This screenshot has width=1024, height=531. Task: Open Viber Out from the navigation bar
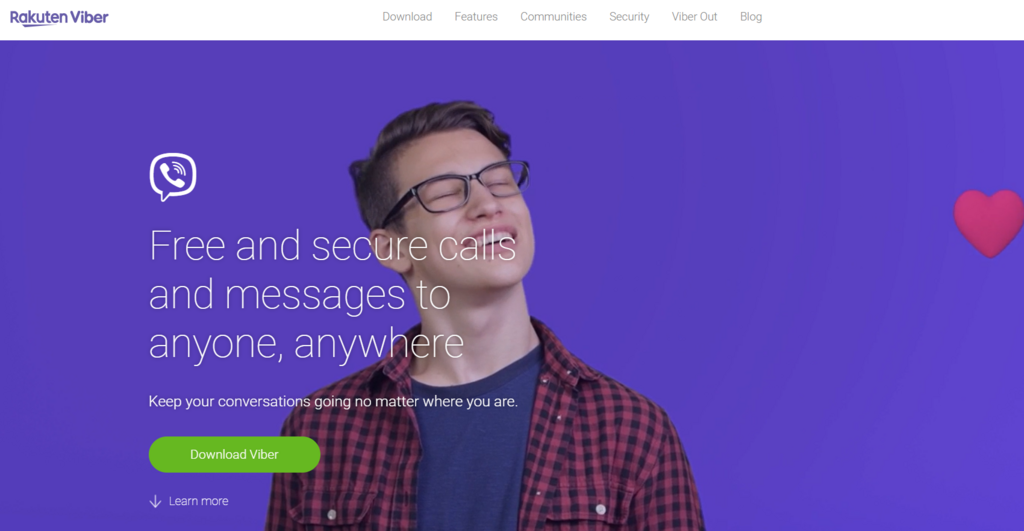pyautogui.click(x=694, y=17)
